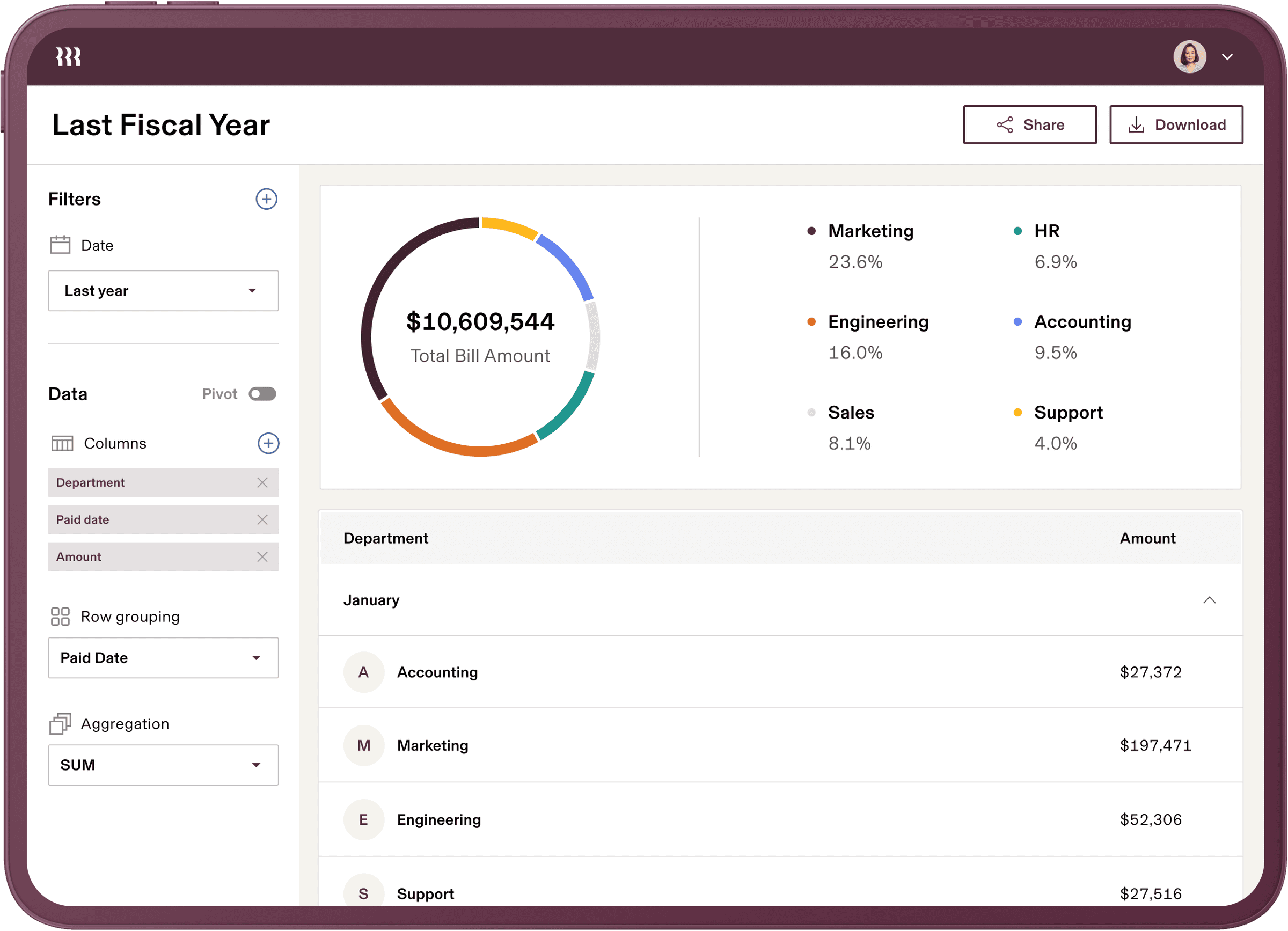
Task: Remove the Paid date column chip
Action: [x=262, y=519]
